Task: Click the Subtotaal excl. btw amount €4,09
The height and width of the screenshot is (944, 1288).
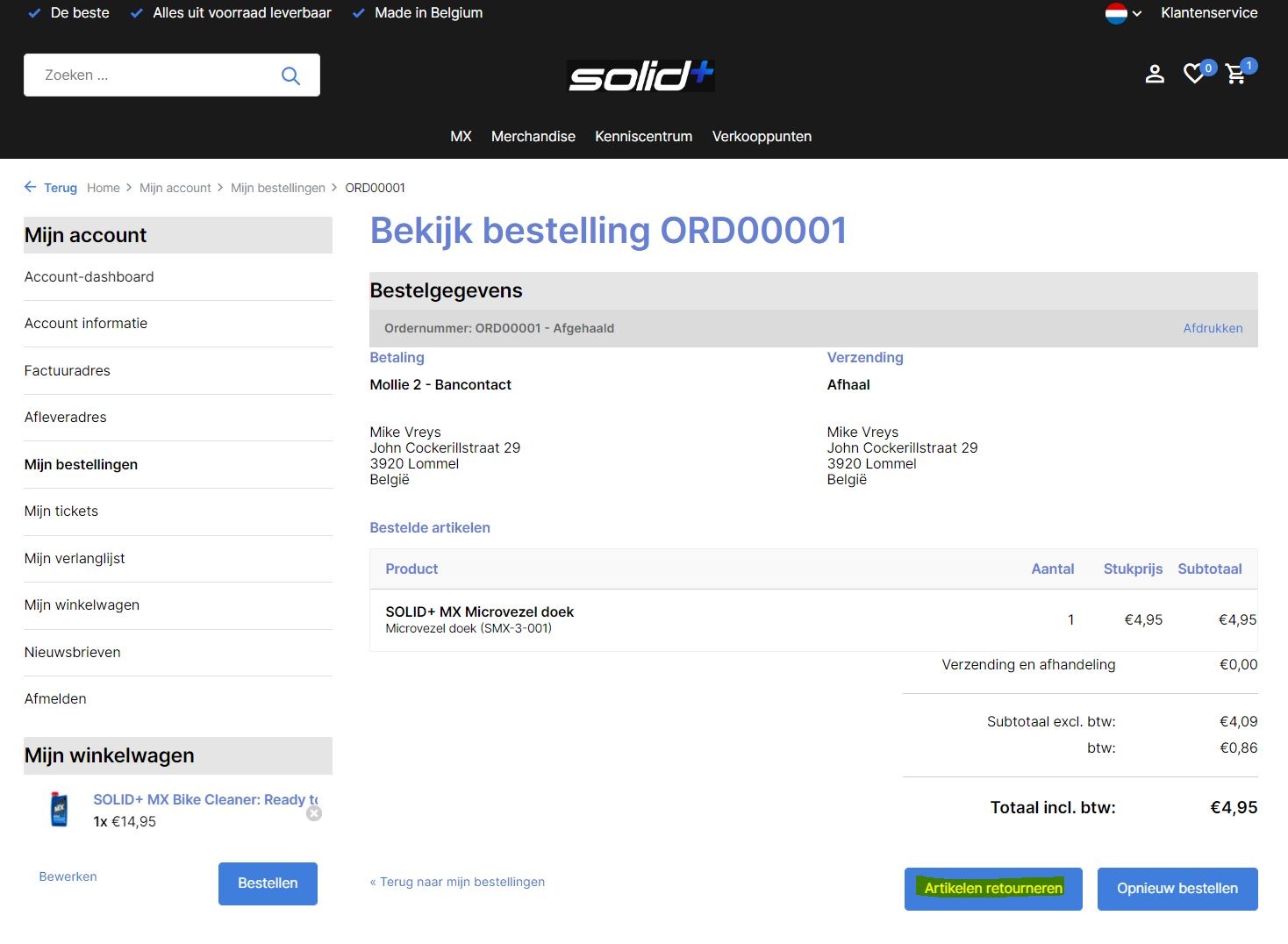Action: (x=1238, y=722)
